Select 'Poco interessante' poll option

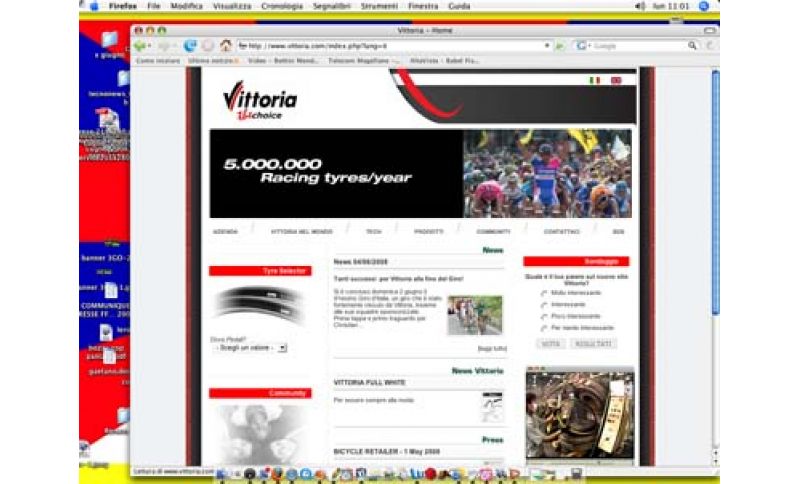(x=544, y=317)
